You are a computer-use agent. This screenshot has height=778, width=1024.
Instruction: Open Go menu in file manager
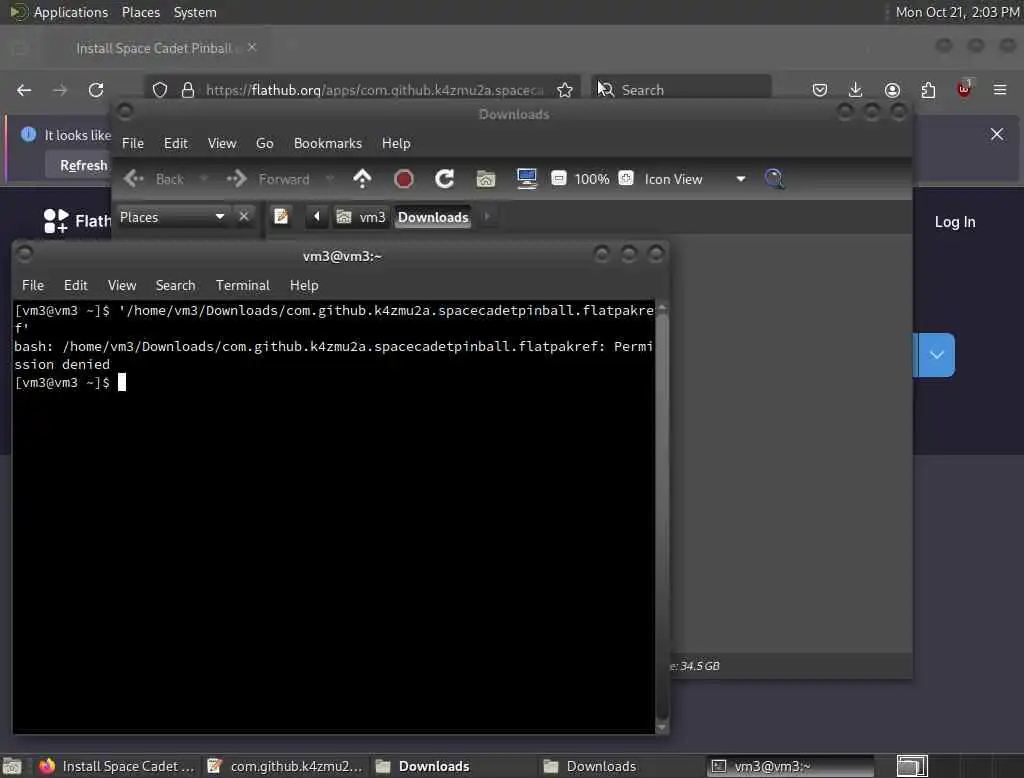click(264, 143)
